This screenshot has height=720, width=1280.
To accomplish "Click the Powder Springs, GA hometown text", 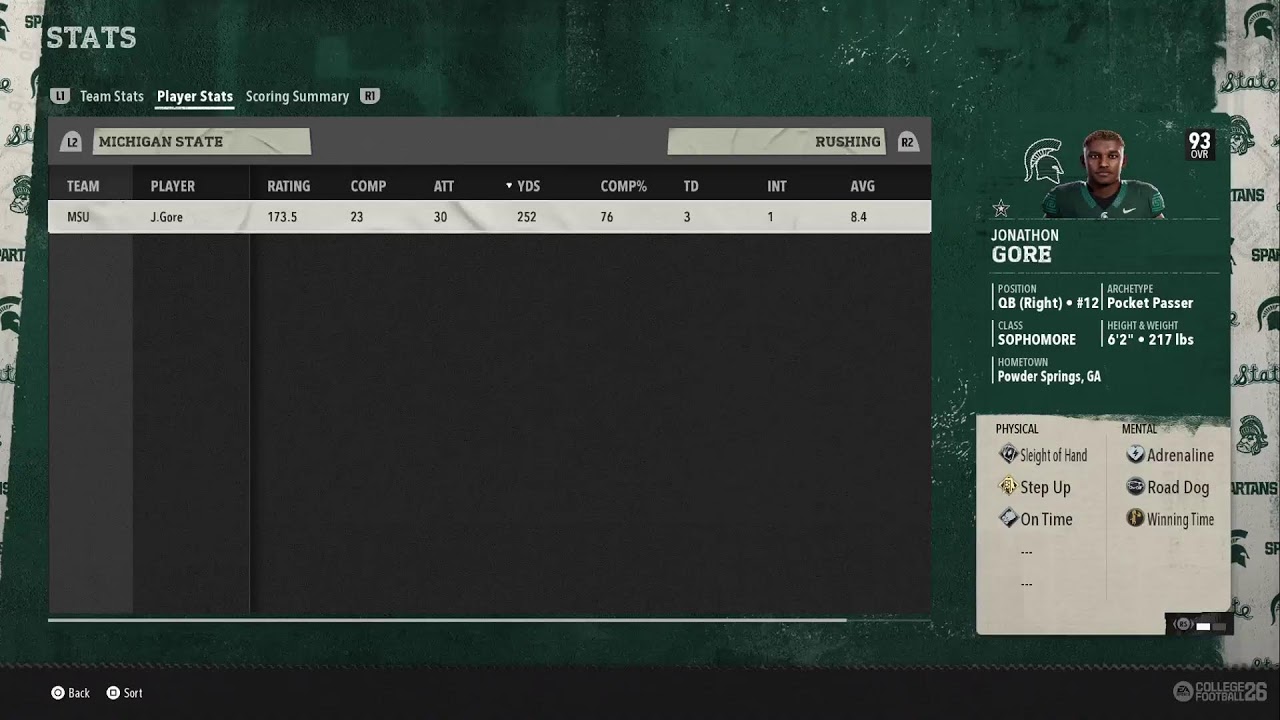I will (x=1049, y=377).
